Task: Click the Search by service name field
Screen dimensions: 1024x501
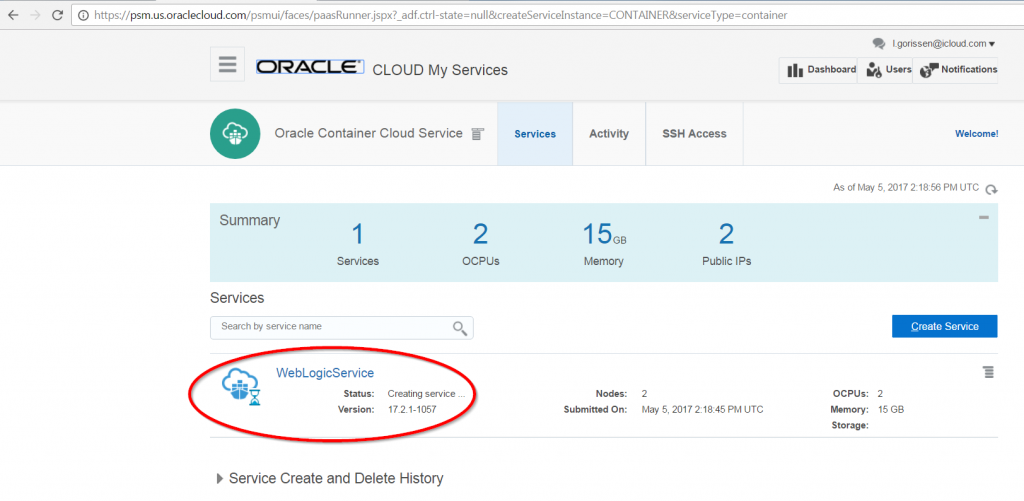Action: tap(330, 327)
